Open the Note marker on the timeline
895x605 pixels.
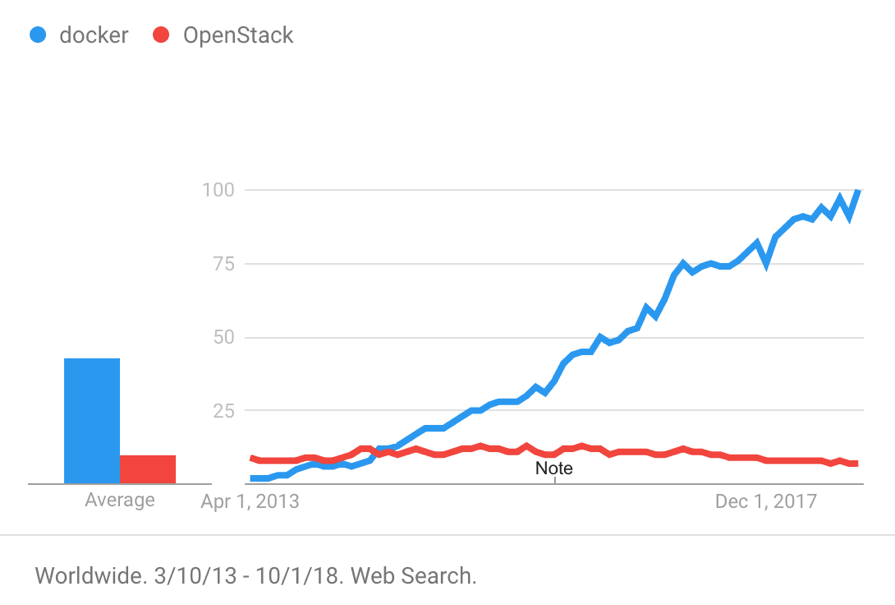click(554, 468)
